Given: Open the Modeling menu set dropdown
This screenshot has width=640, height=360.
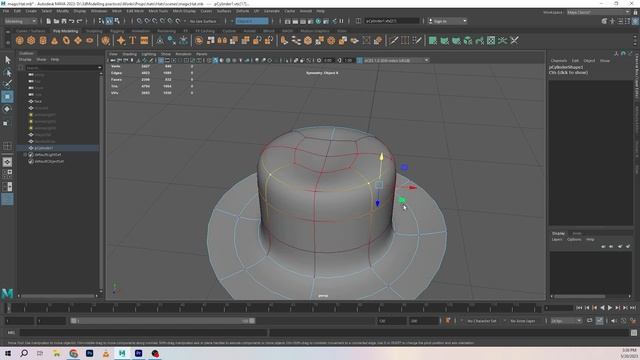Looking at the screenshot, I should pyautogui.click(x=20, y=21).
